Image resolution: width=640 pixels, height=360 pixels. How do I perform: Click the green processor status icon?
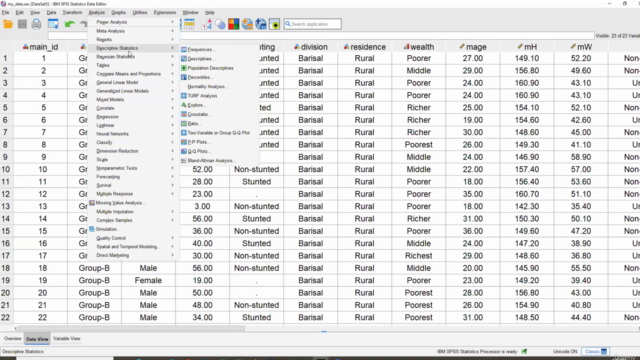pyautogui.click(x=524, y=351)
